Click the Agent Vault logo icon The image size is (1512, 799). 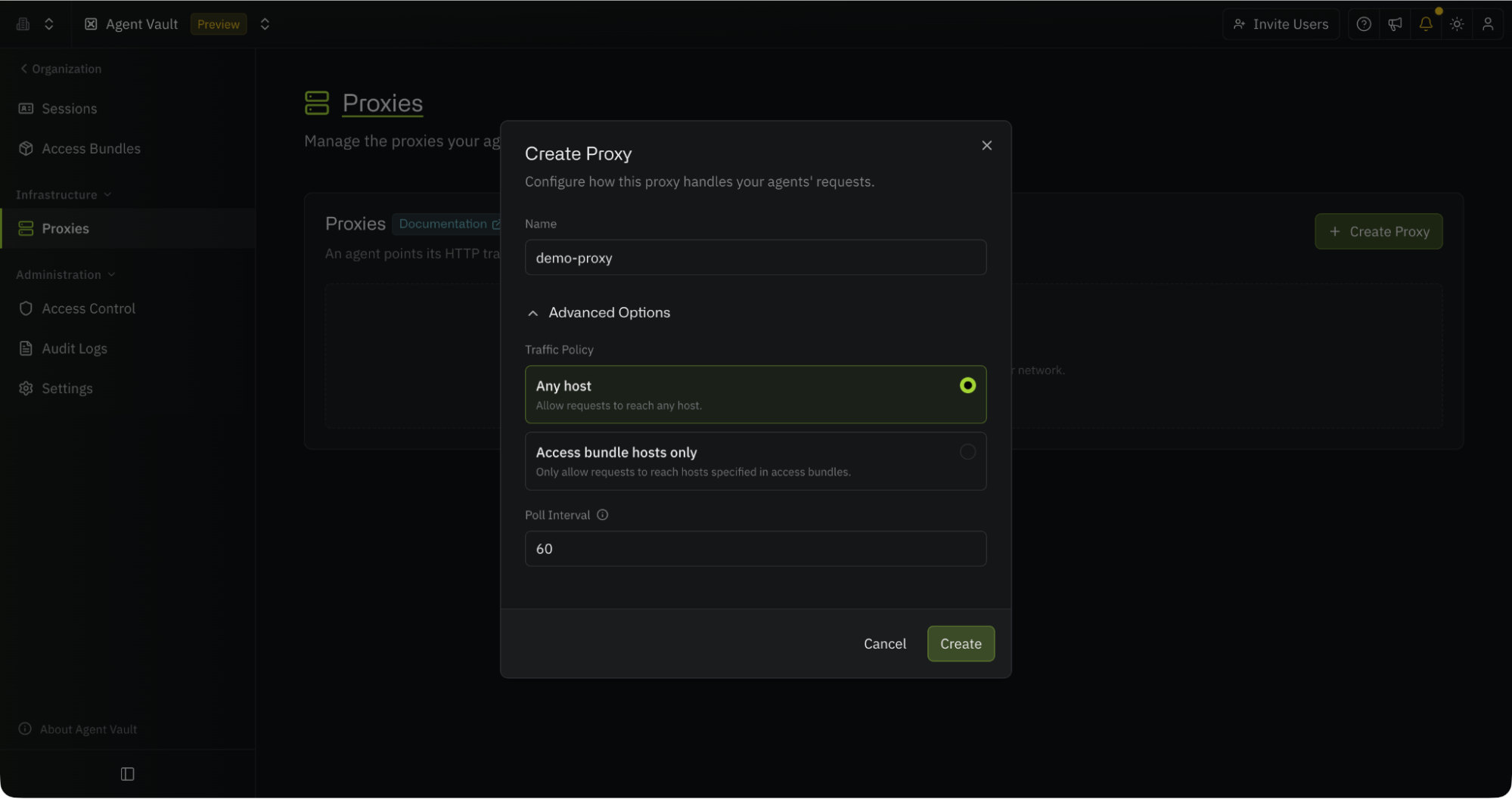point(91,24)
